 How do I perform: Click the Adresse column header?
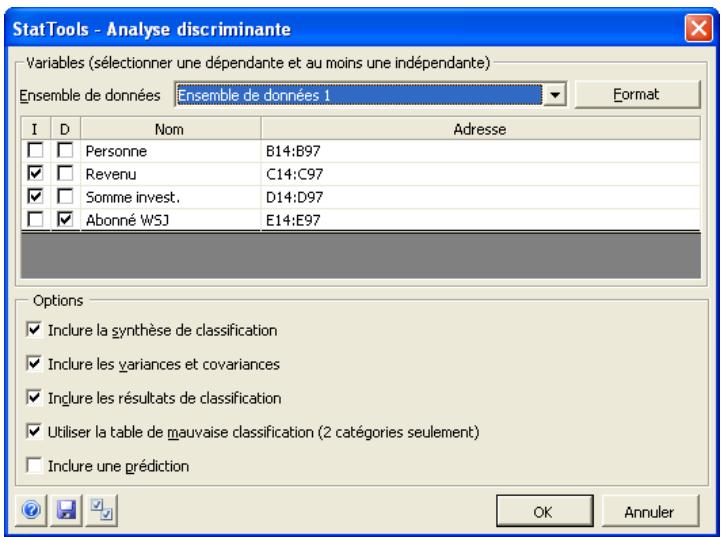[480, 129]
